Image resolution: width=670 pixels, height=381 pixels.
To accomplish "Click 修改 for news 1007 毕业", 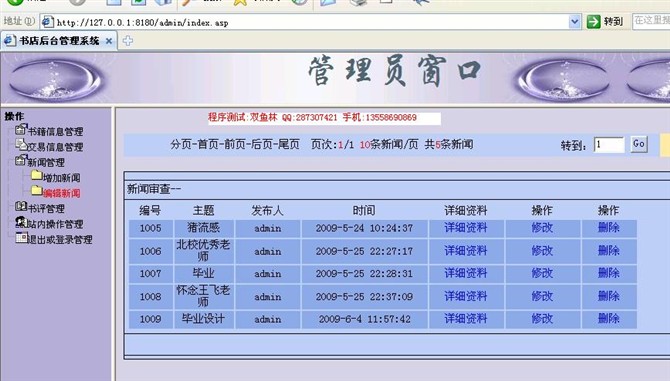I will pyautogui.click(x=542, y=273).
